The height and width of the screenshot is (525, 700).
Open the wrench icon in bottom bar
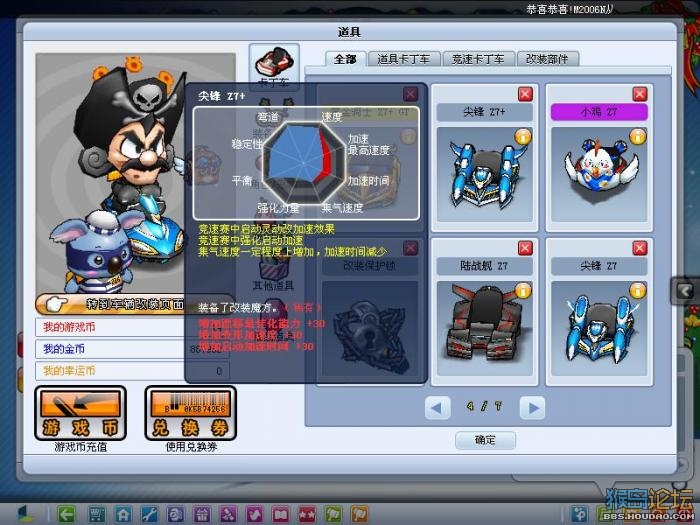[x=149, y=515]
